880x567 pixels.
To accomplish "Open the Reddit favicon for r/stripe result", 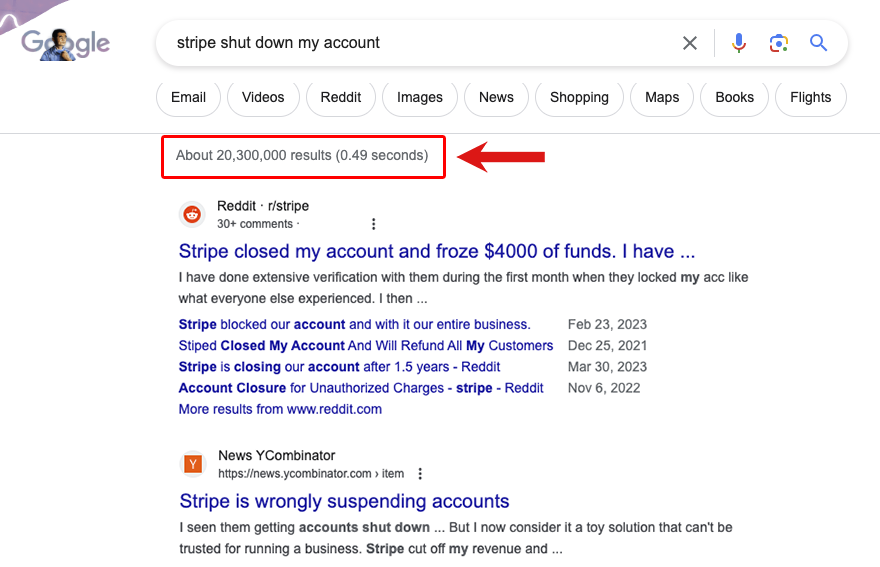I will pyautogui.click(x=192, y=214).
